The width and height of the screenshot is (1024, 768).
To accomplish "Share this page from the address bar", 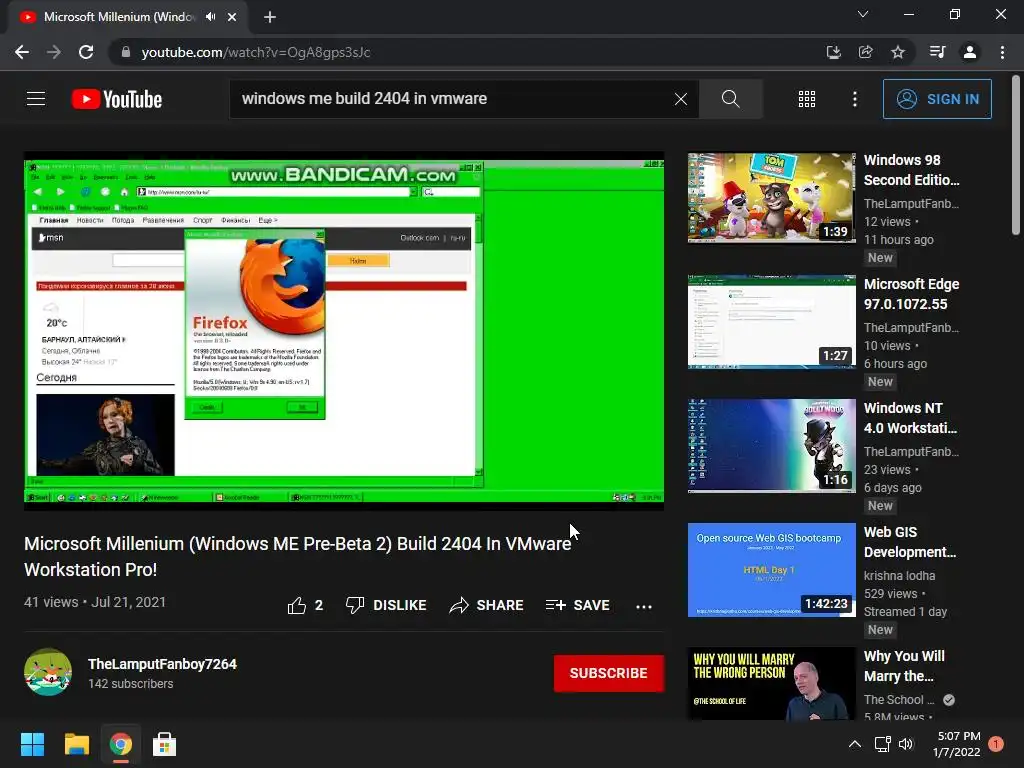I will click(866, 52).
